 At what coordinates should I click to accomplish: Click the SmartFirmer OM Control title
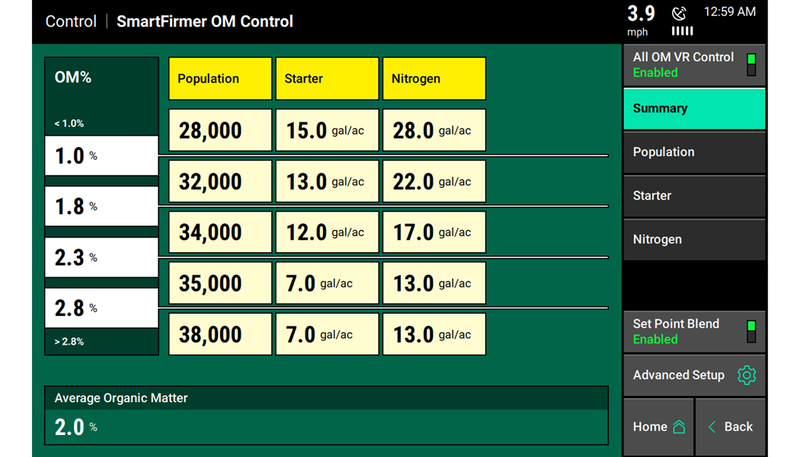coord(205,21)
